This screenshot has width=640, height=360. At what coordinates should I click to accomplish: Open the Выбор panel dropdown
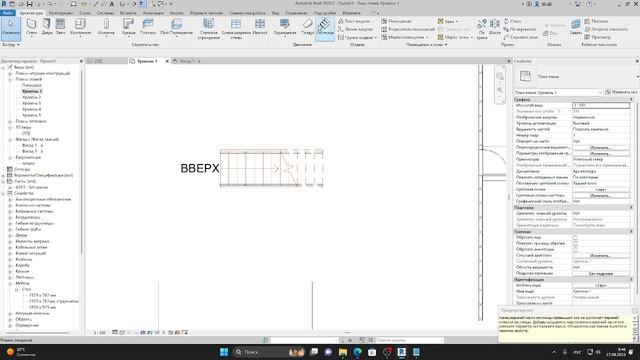(x=11, y=44)
